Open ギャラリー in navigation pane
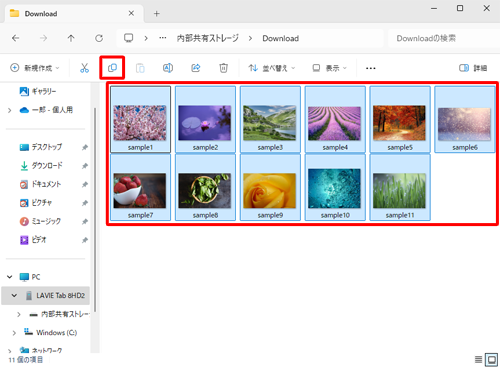 click(x=38, y=91)
